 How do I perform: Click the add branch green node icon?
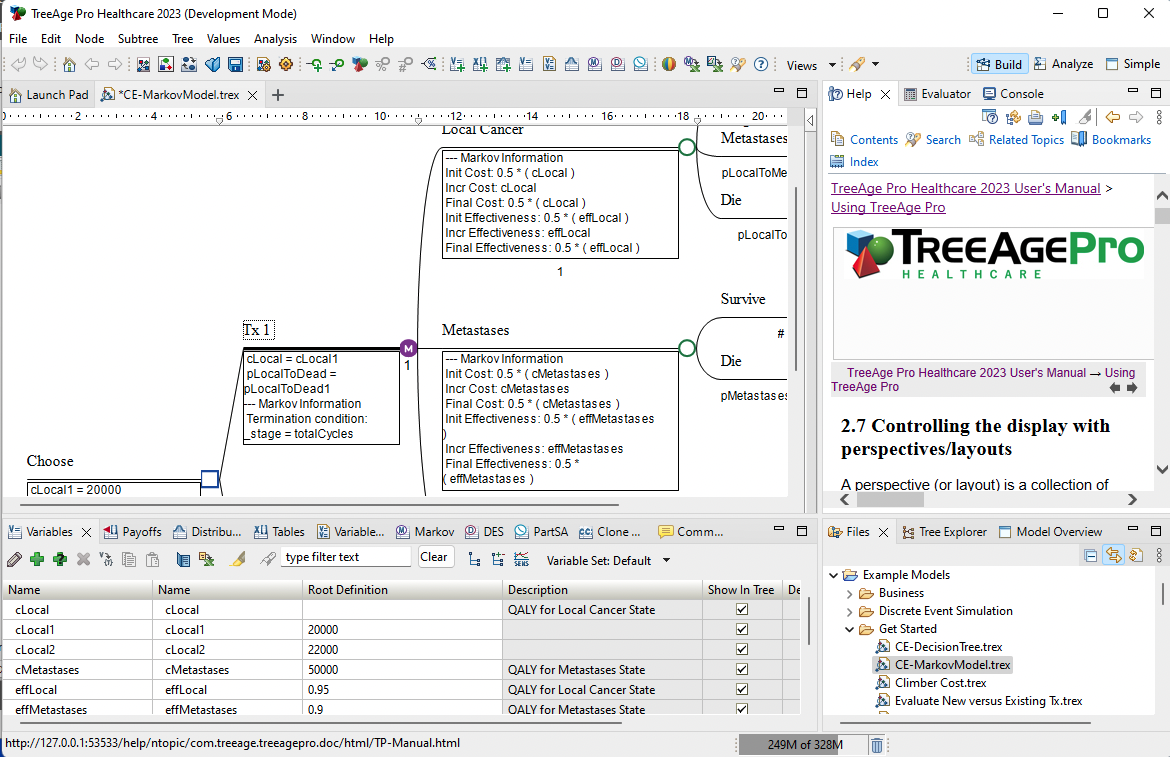click(314, 65)
